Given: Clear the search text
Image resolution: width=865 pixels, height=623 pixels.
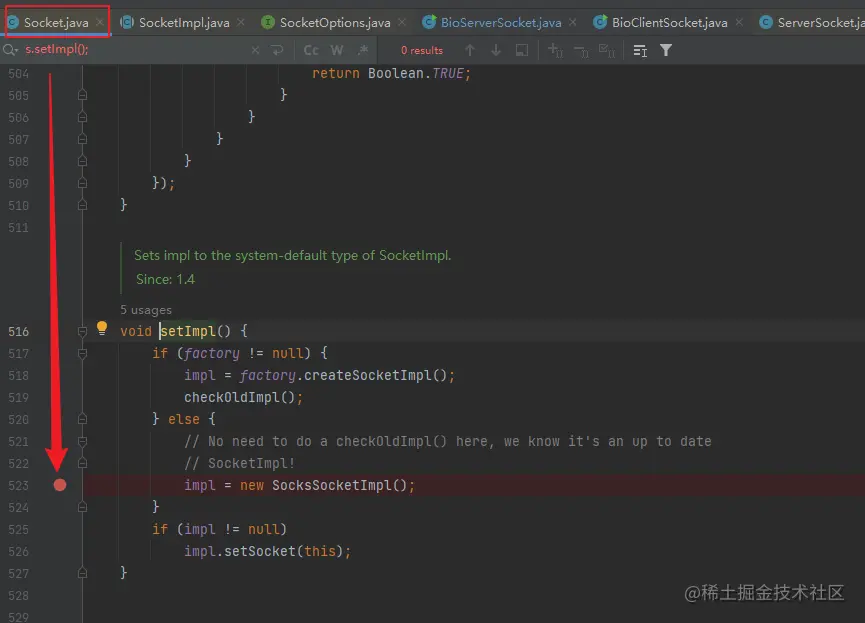Looking at the screenshot, I should coord(255,50).
